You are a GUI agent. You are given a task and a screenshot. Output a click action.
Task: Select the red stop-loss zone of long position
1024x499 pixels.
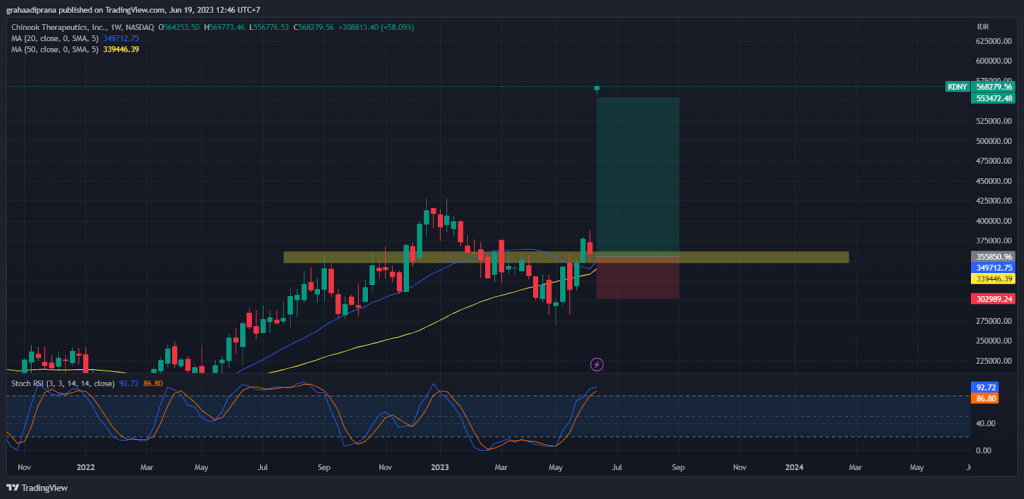tap(637, 278)
